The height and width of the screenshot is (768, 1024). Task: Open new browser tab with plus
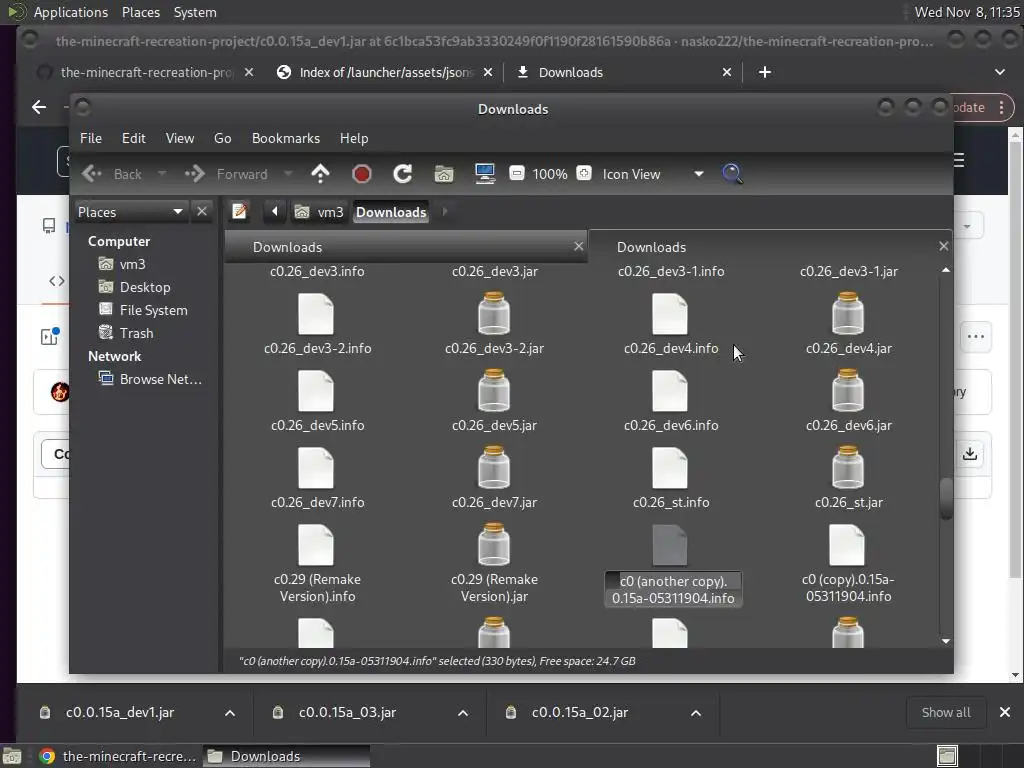(x=765, y=72)
